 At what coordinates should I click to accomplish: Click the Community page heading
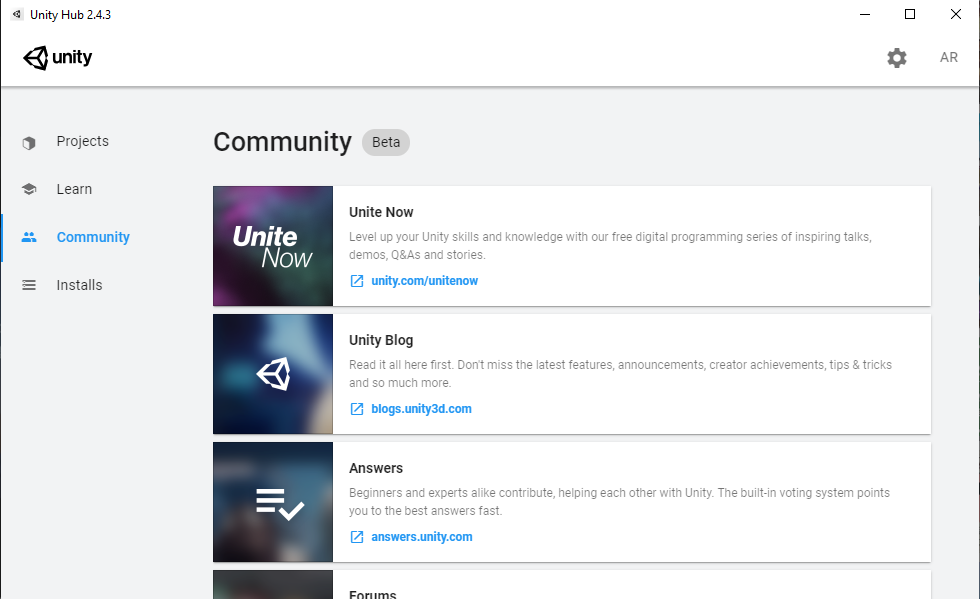282,142
